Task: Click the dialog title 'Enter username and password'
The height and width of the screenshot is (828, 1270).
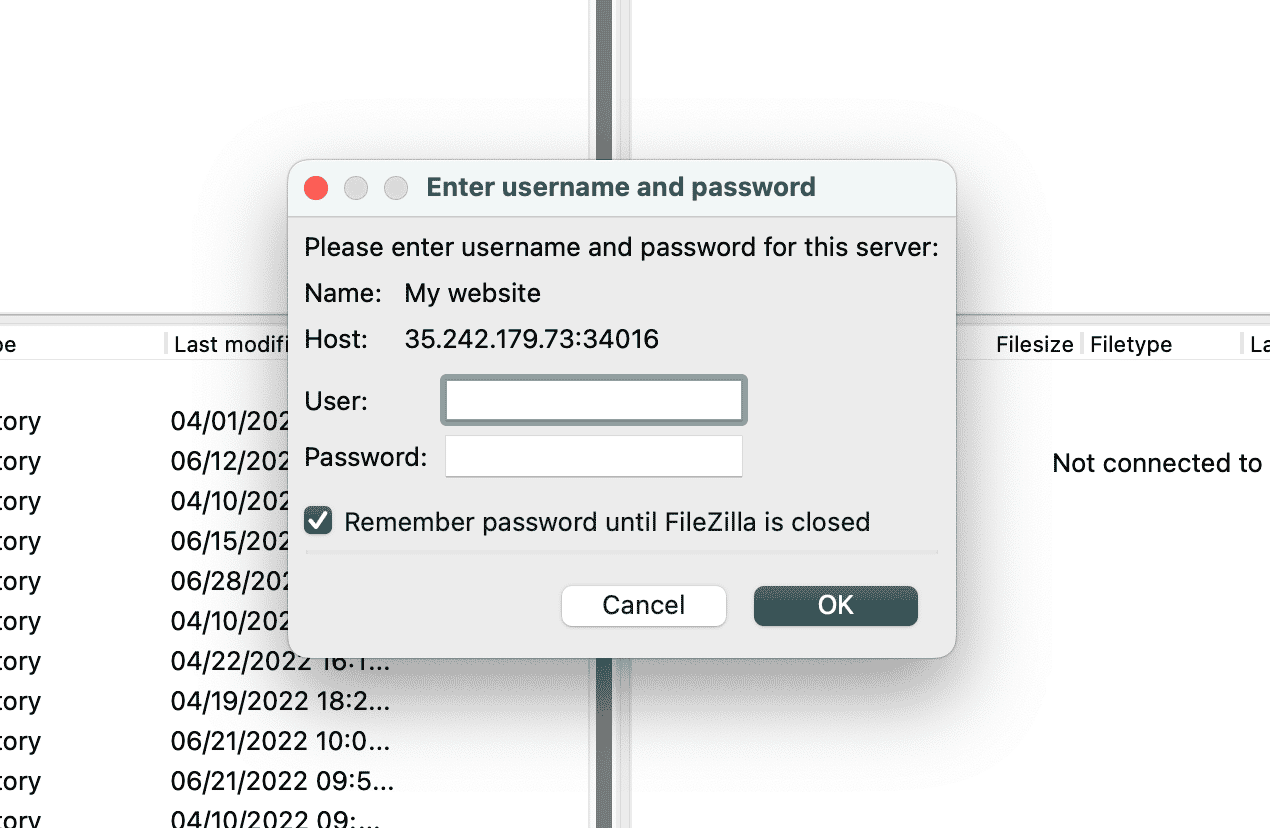Action: point(621,187)
